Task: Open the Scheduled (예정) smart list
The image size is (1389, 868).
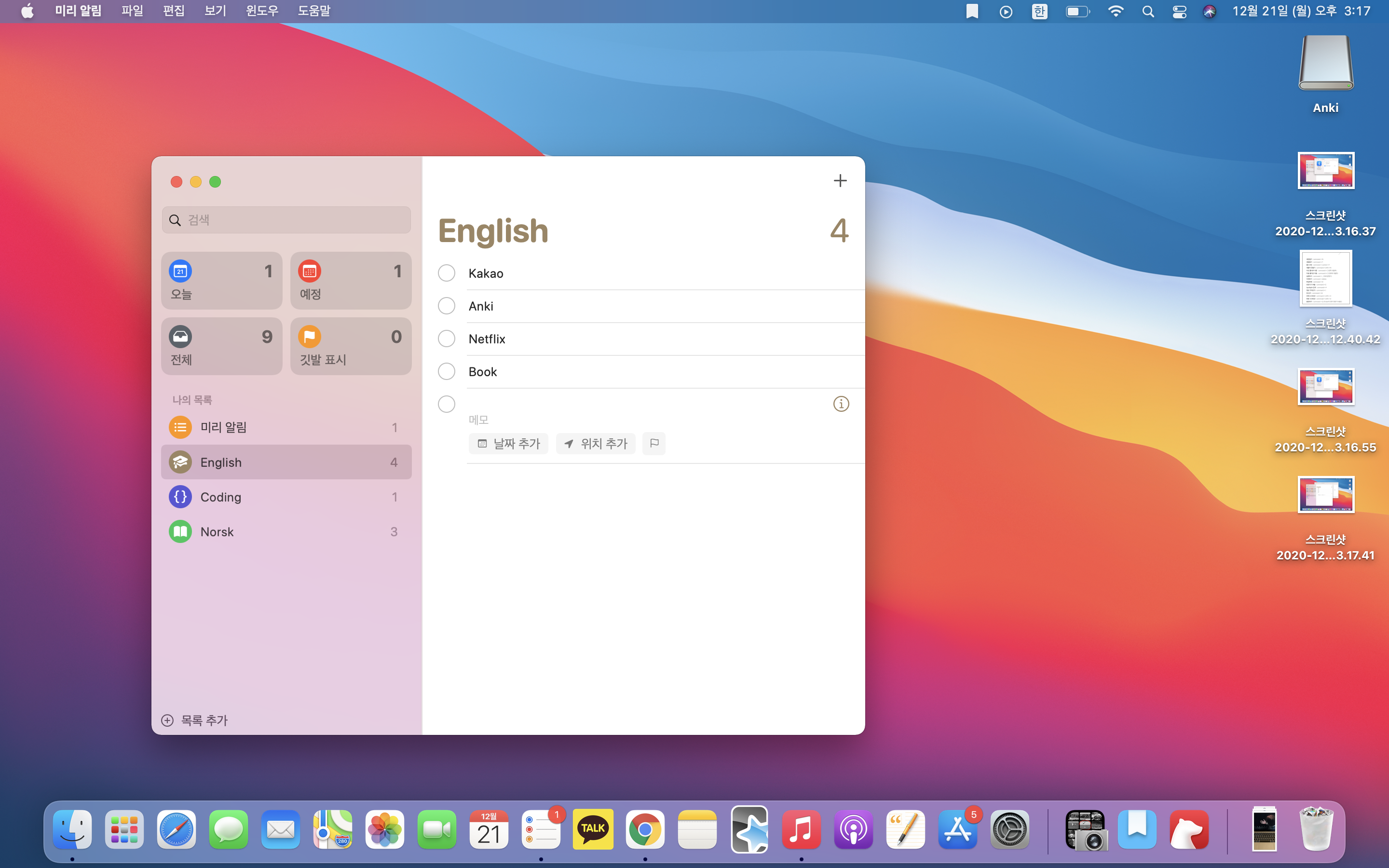Action: click(x=351, y=281)
